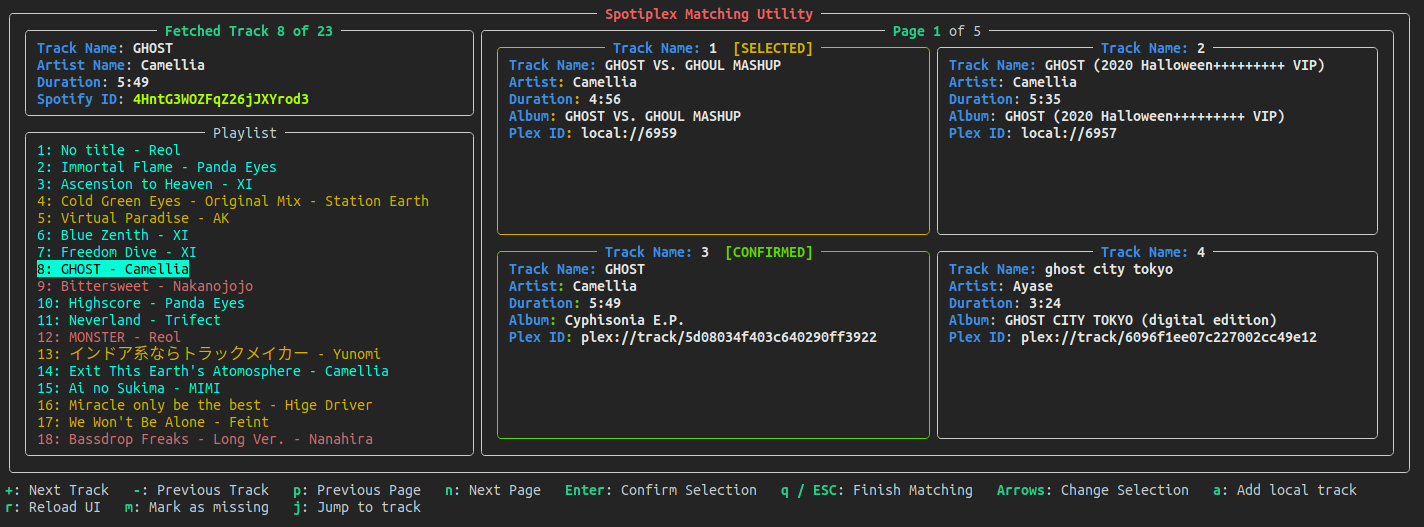Click Plex ID "local://6959"

point(629,133)
